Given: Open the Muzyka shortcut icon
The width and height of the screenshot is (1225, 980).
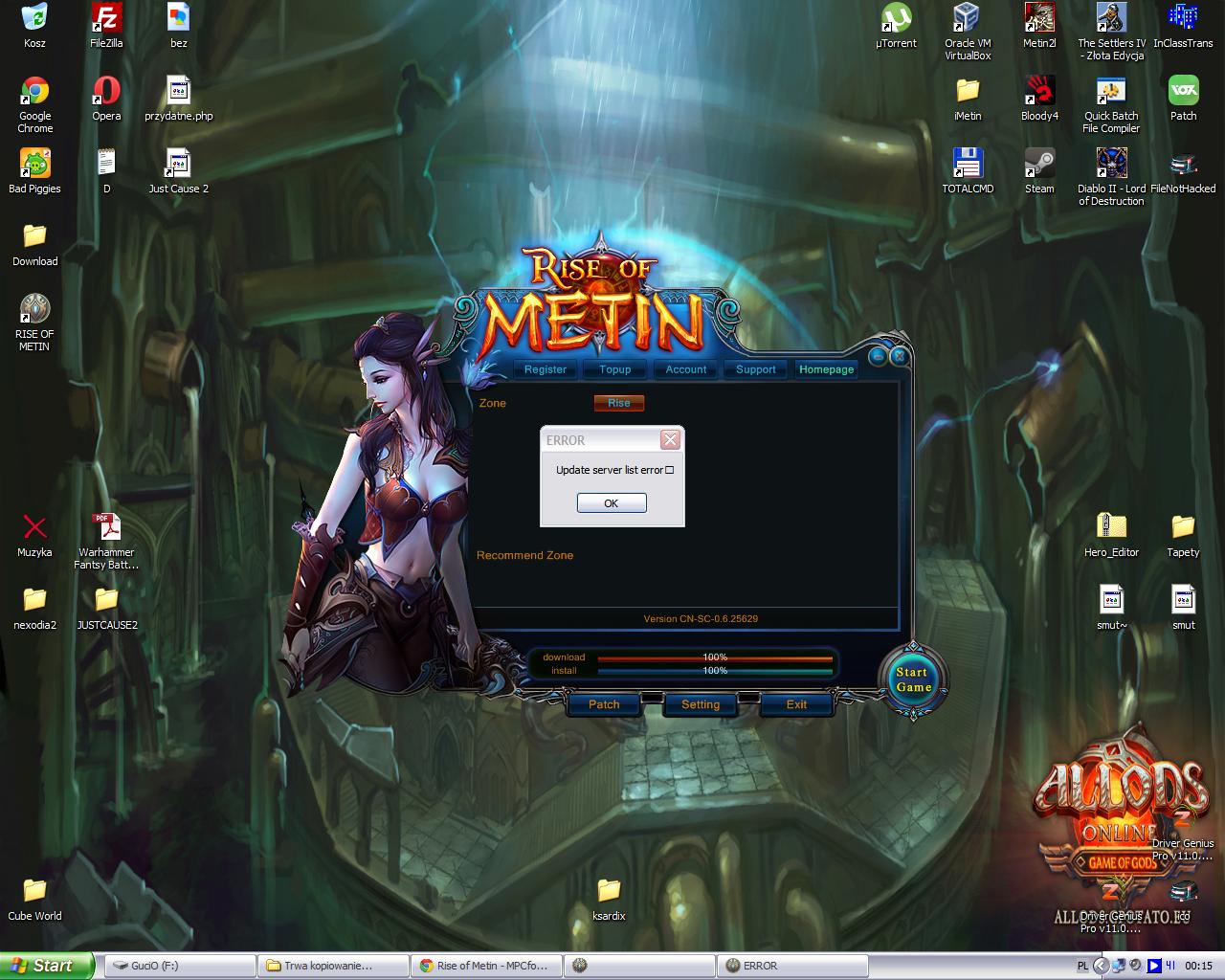Looking at the screenshot, I should 34,535.
